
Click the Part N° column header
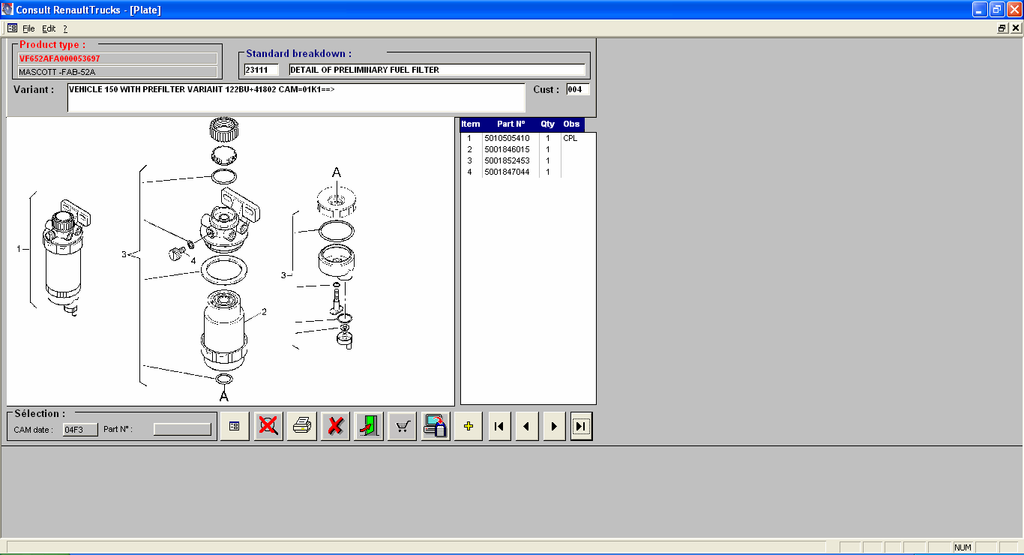[511, 124]
